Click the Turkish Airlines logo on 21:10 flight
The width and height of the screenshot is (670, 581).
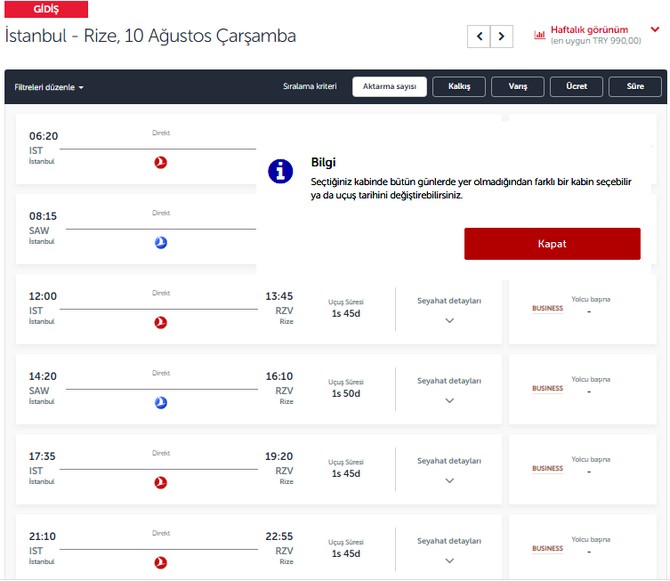tap(161, 562)
